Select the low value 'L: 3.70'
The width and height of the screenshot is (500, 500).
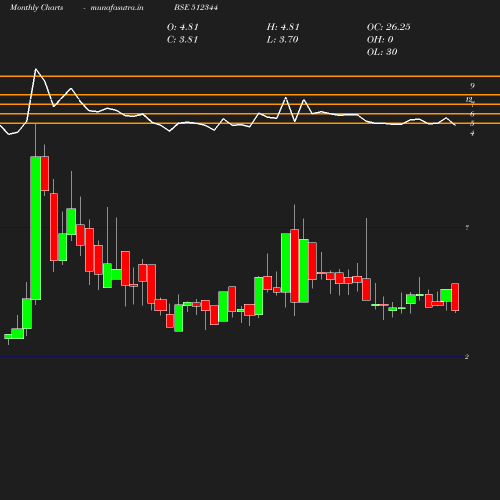pos(283,40)
